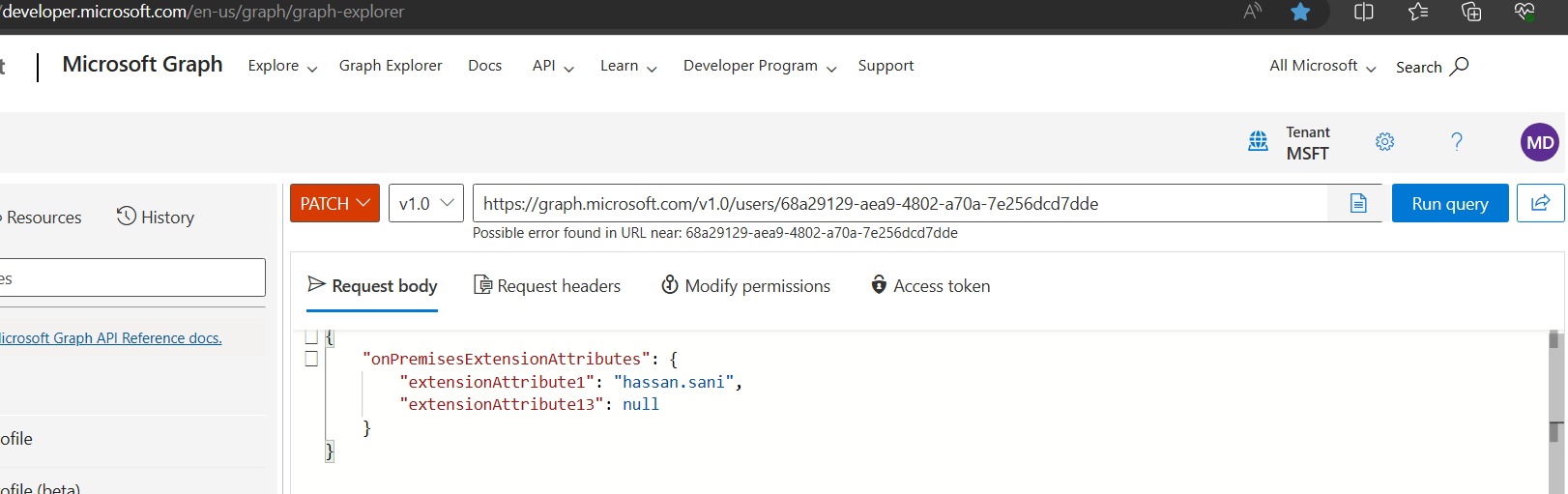Open the MD profile avatar
Image resolution: width=1568 pixels, height=494 pixels.
coord(1540,142)
